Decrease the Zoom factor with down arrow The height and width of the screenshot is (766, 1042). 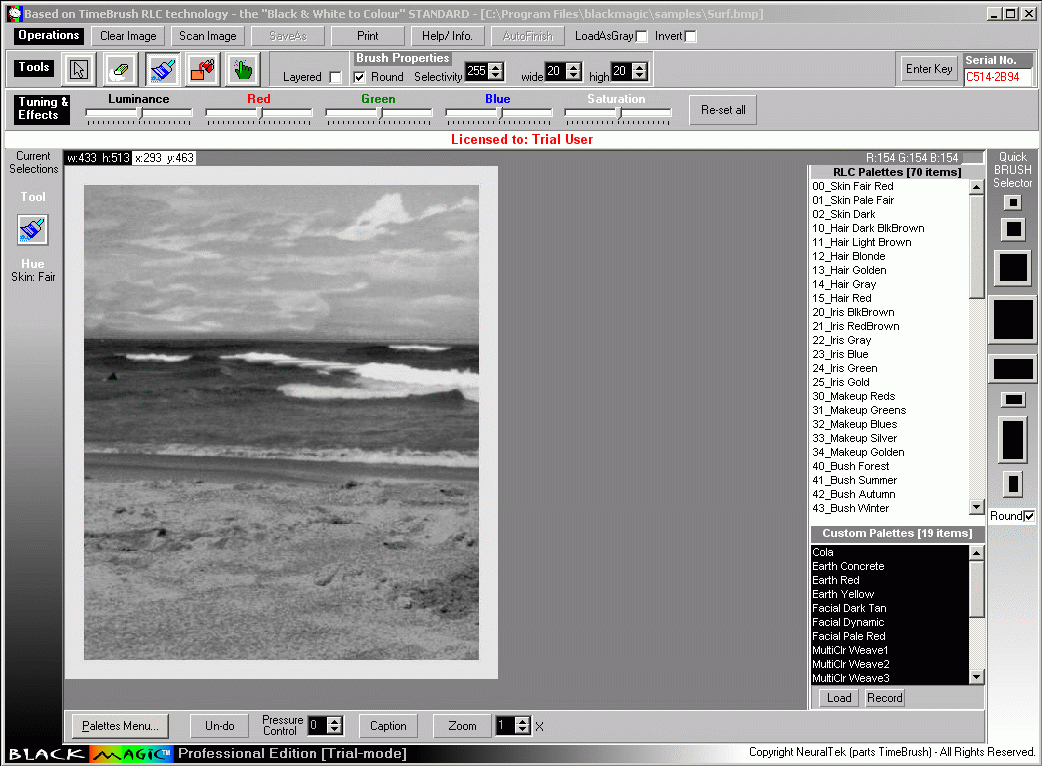coord(523,730)
